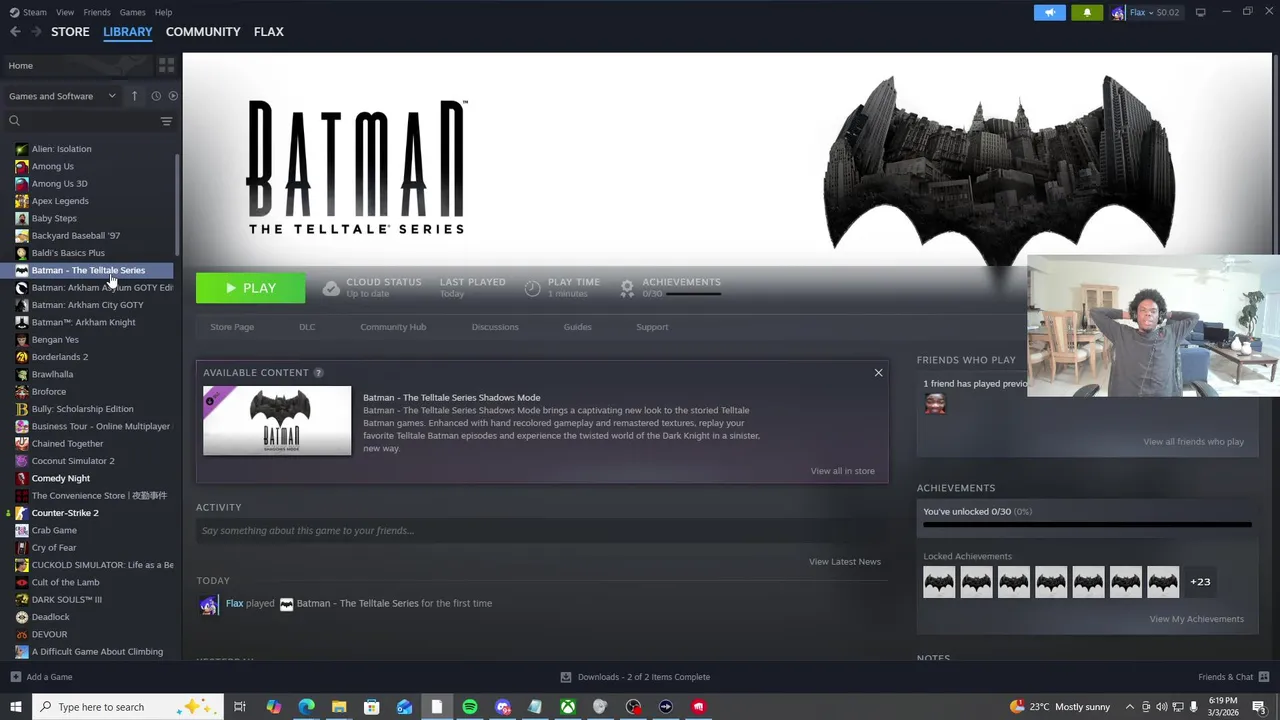Open the Friends menu
Screen dimensions: 1280x720
tap(97, 12)
